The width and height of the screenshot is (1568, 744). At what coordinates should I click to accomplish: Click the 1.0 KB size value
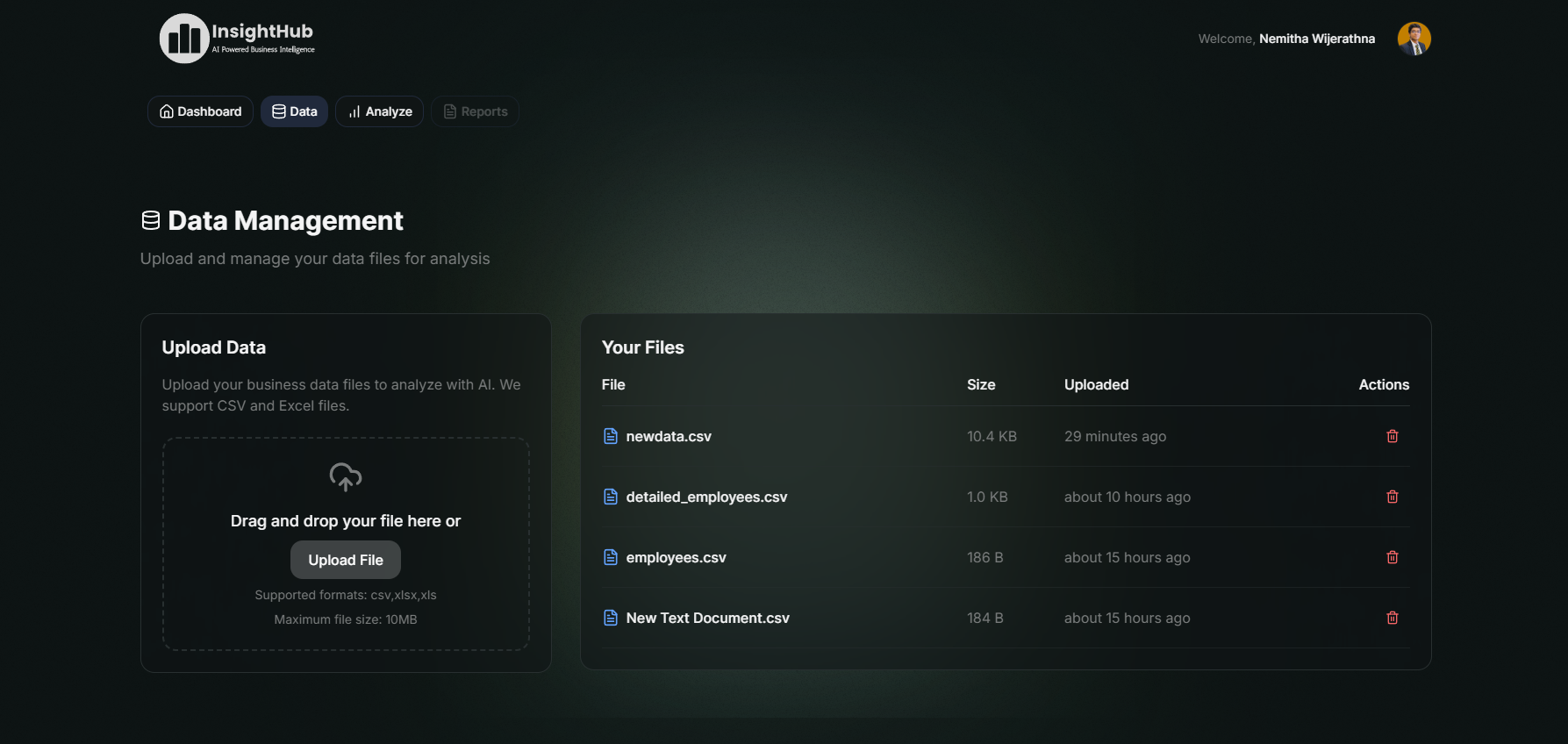pyautogui.click(x=987, y=497)
